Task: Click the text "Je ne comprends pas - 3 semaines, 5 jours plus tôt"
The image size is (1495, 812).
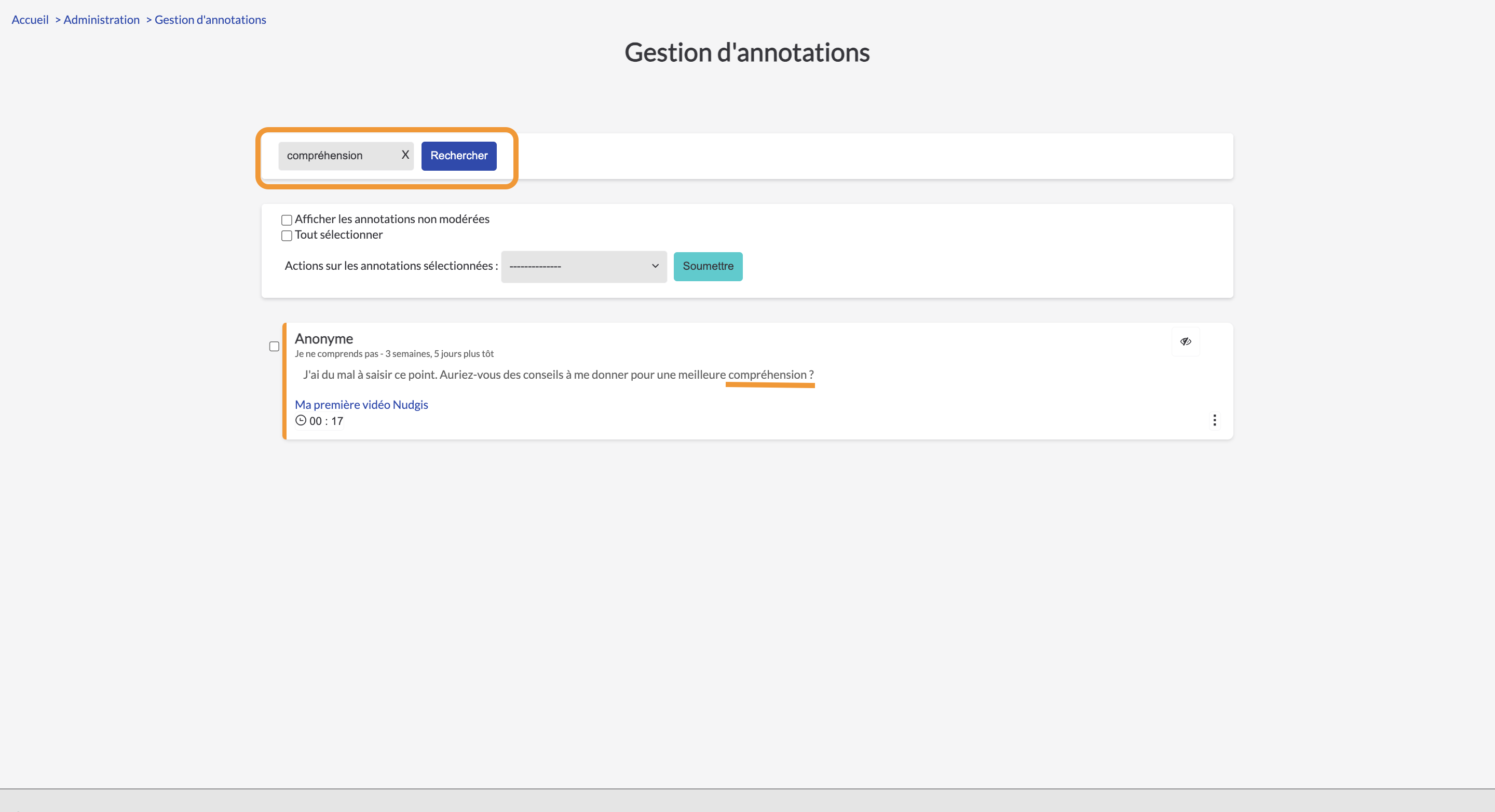Action: click(x=394, y=354)
